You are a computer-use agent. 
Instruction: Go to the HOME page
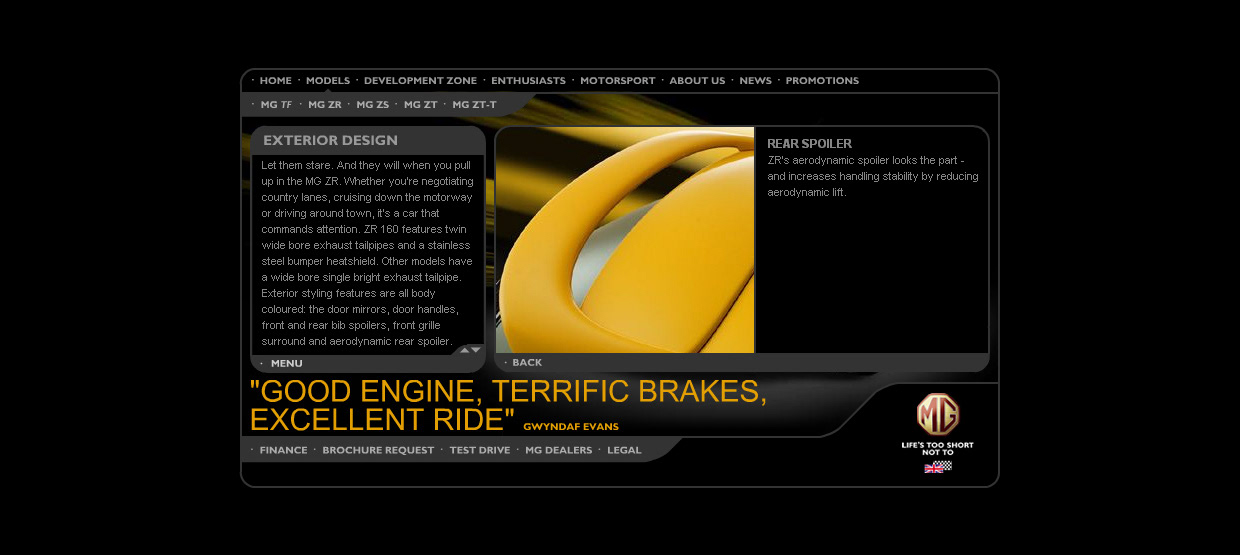pos(276,81)
